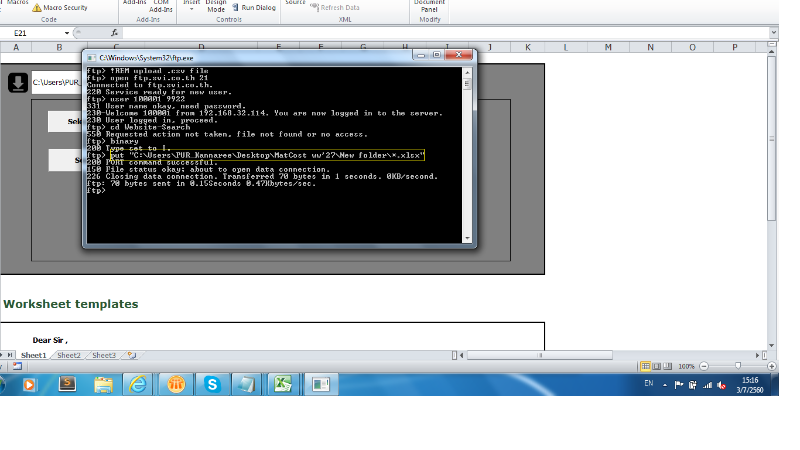Click the black download arrow icon
Image resolution: width=800 pixels, height=450 pixels.
click(x=18, y=83)
